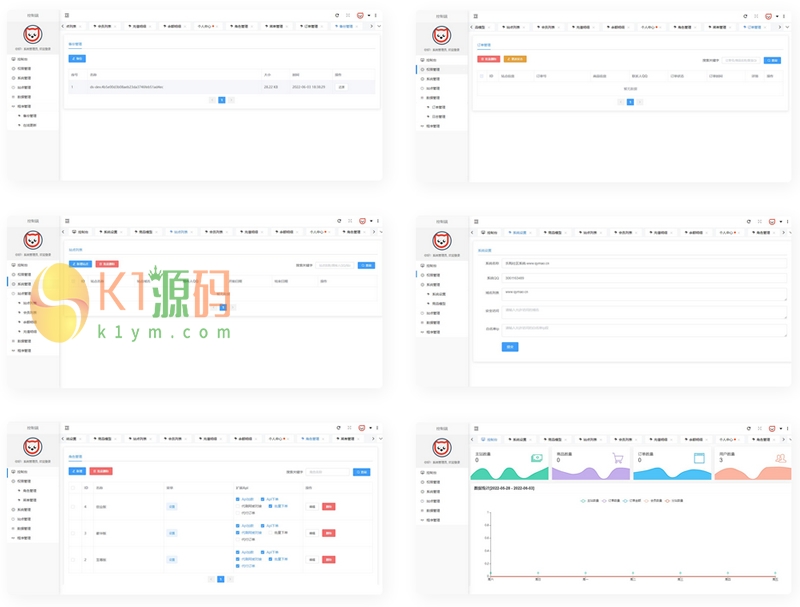Tick the row checkbox for role ID 2
The height and width of the screenshot is (607, 800).
[73, 560]
